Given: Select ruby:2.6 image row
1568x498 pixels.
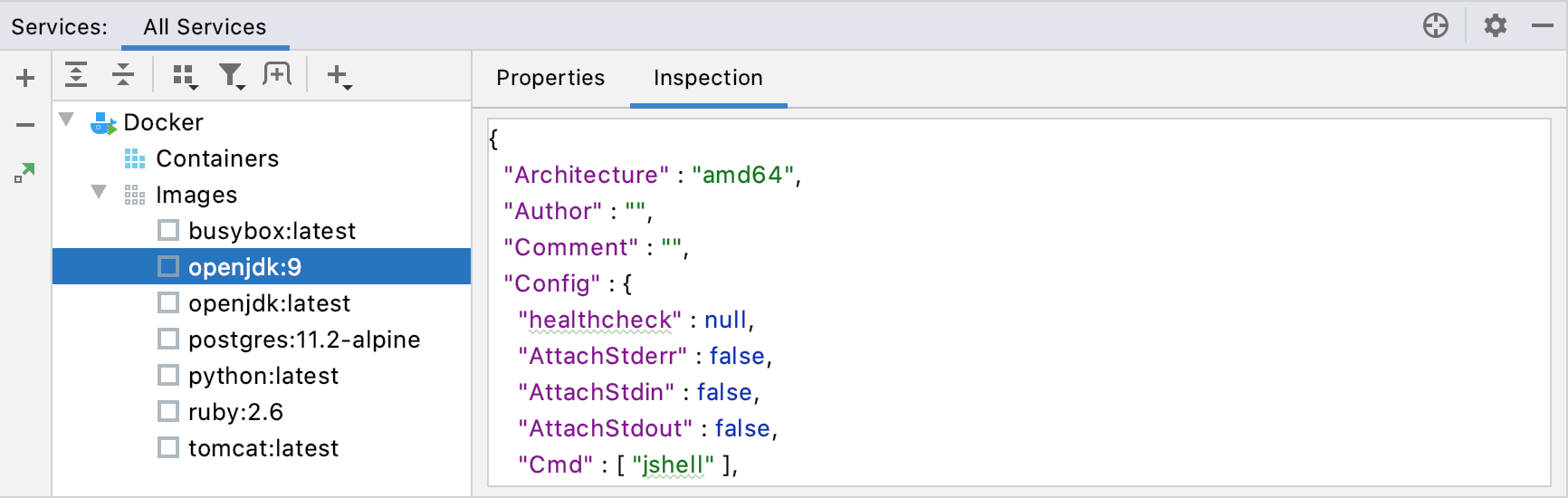Looking at the screenshot, I should (x=262, y=412).
